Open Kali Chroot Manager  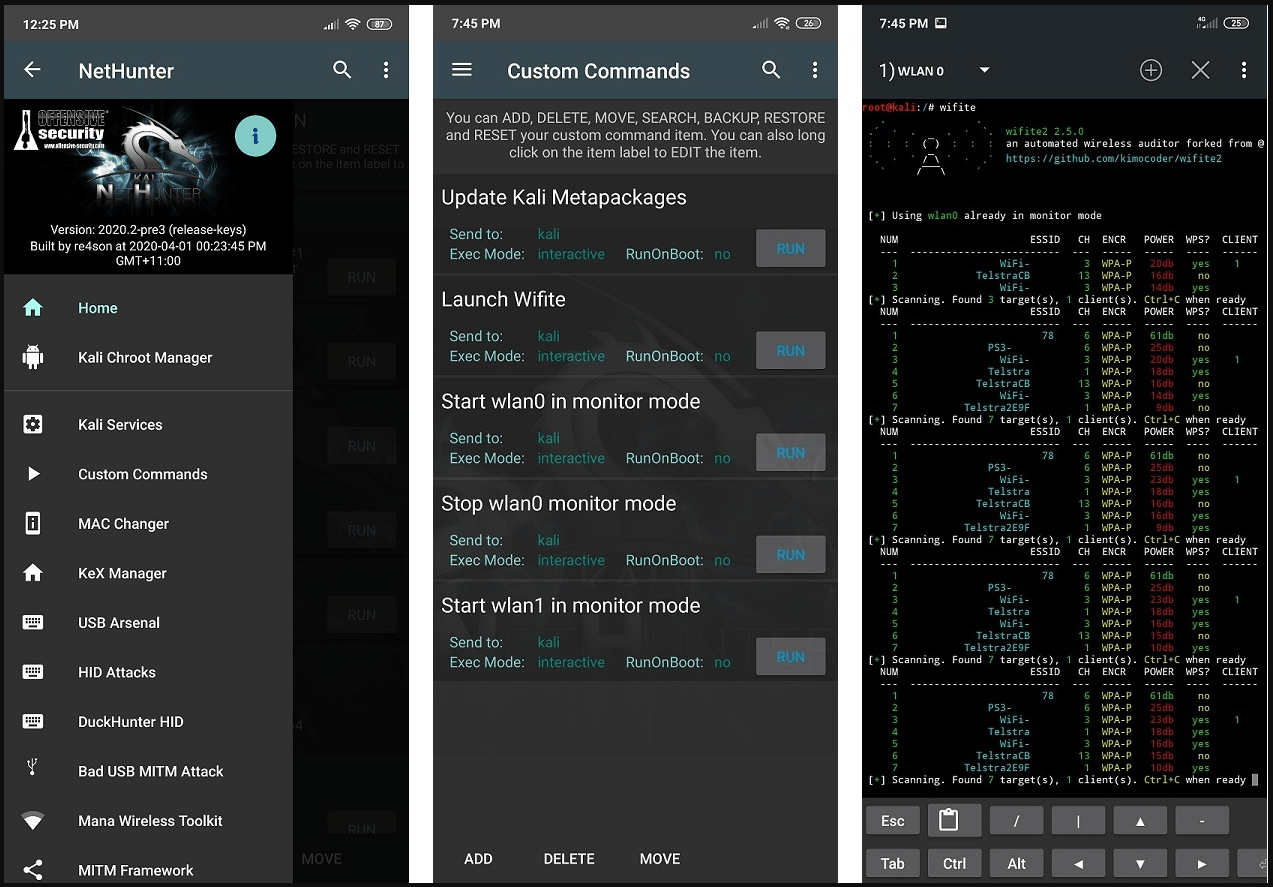click(148, 357)
